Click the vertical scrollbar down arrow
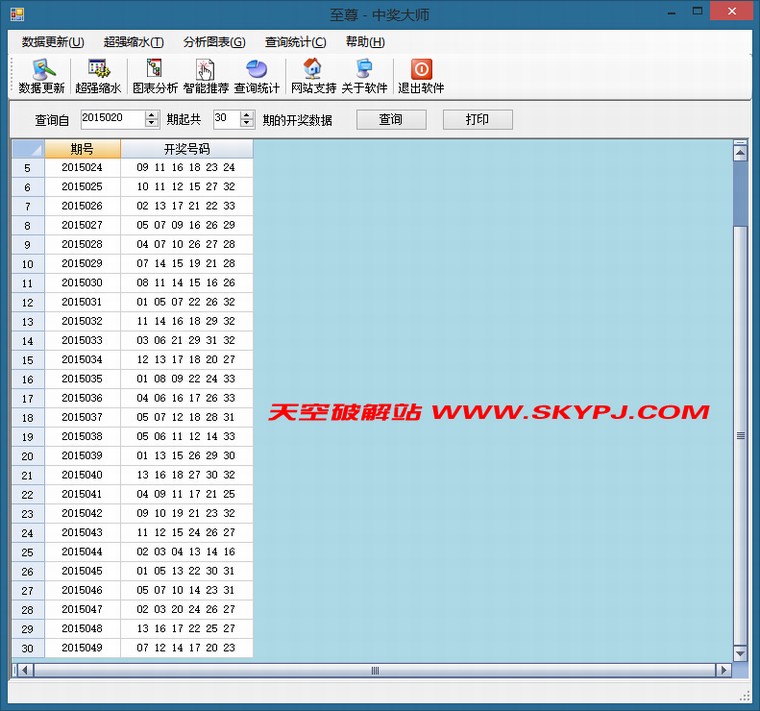The width and height of the screenshot is (760, 711). pos(740,654)
